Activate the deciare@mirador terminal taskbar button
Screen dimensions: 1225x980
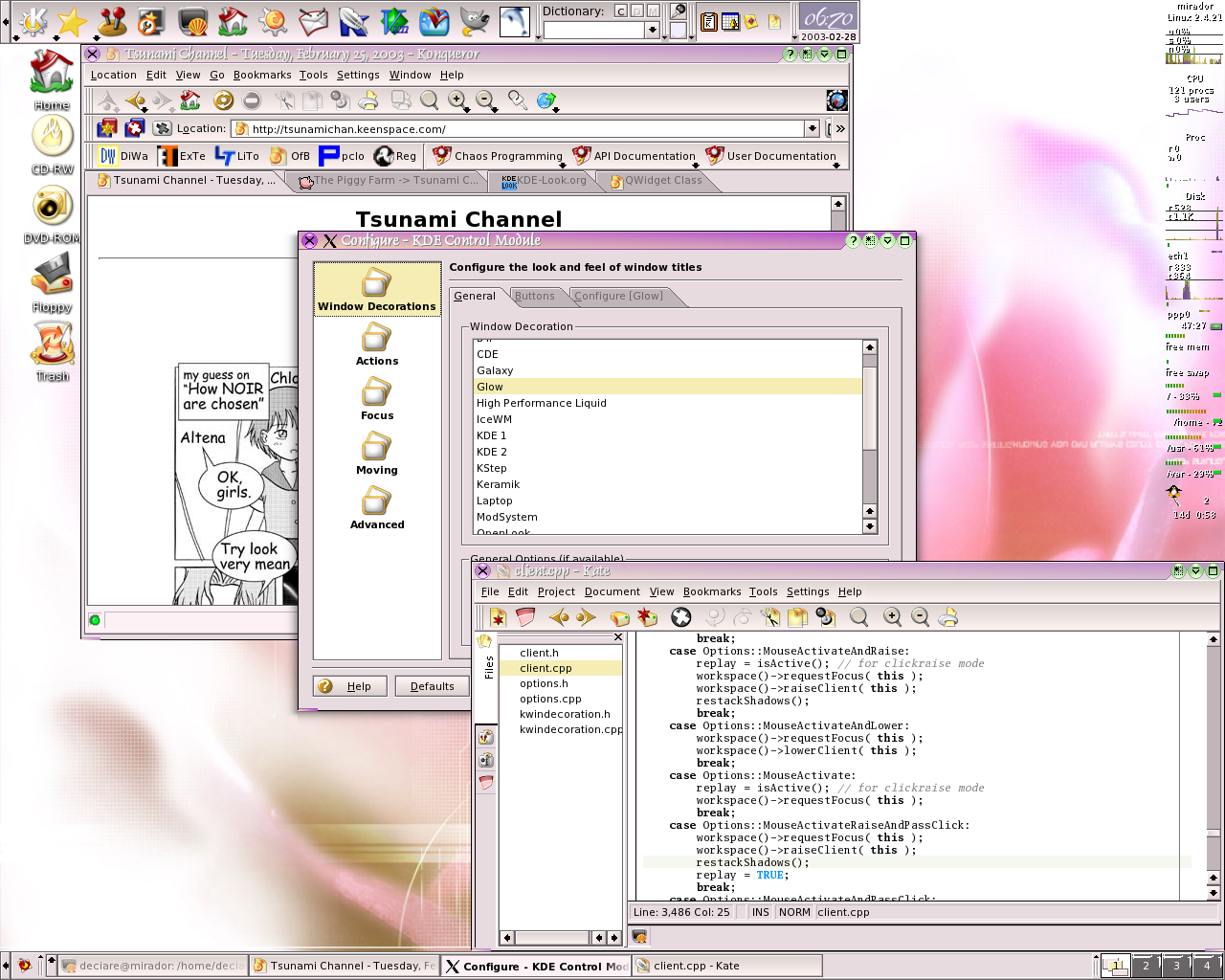pos(152,966)
